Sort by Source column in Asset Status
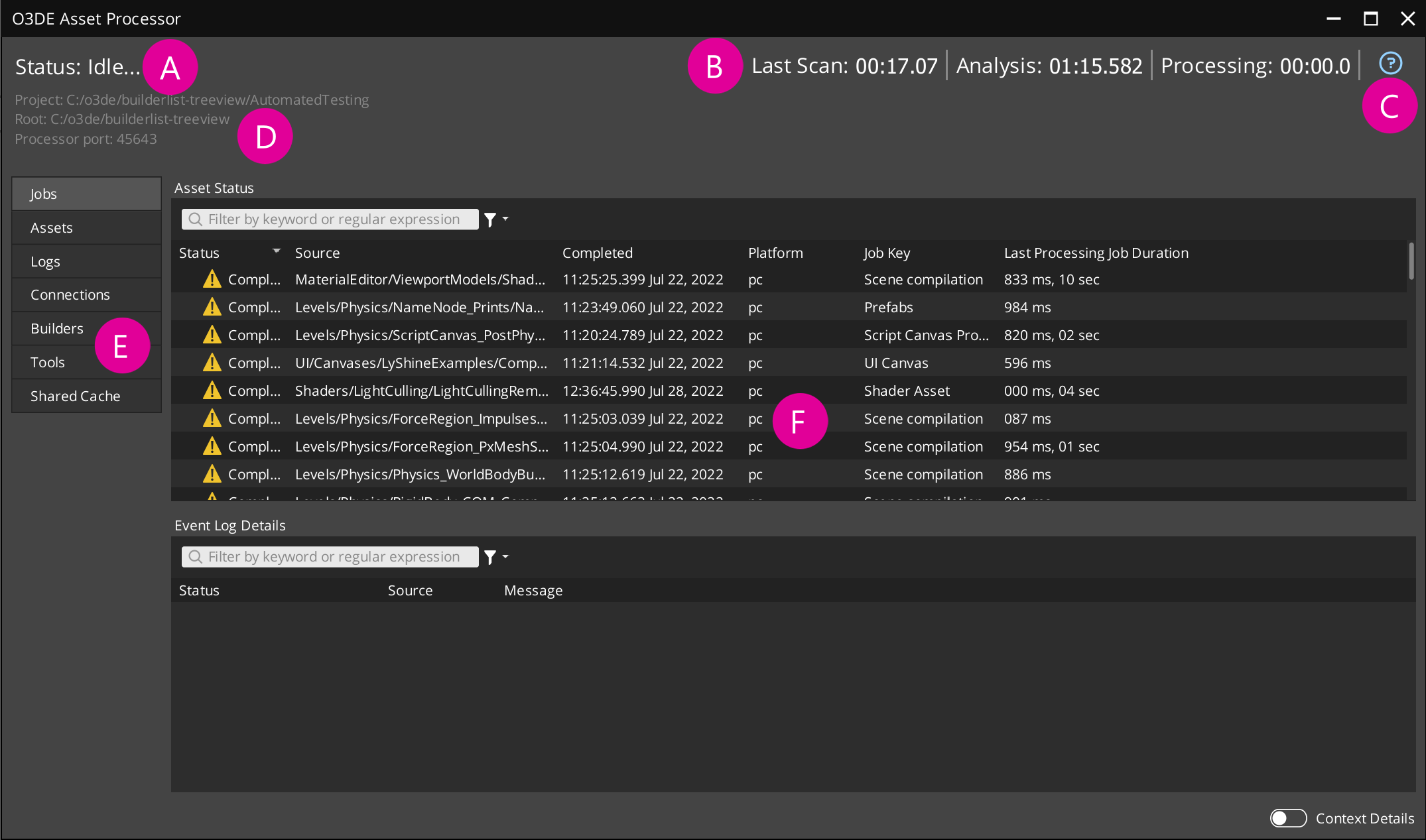The height and width of the screenshot is (840, 1426). (x=317, y=253)
